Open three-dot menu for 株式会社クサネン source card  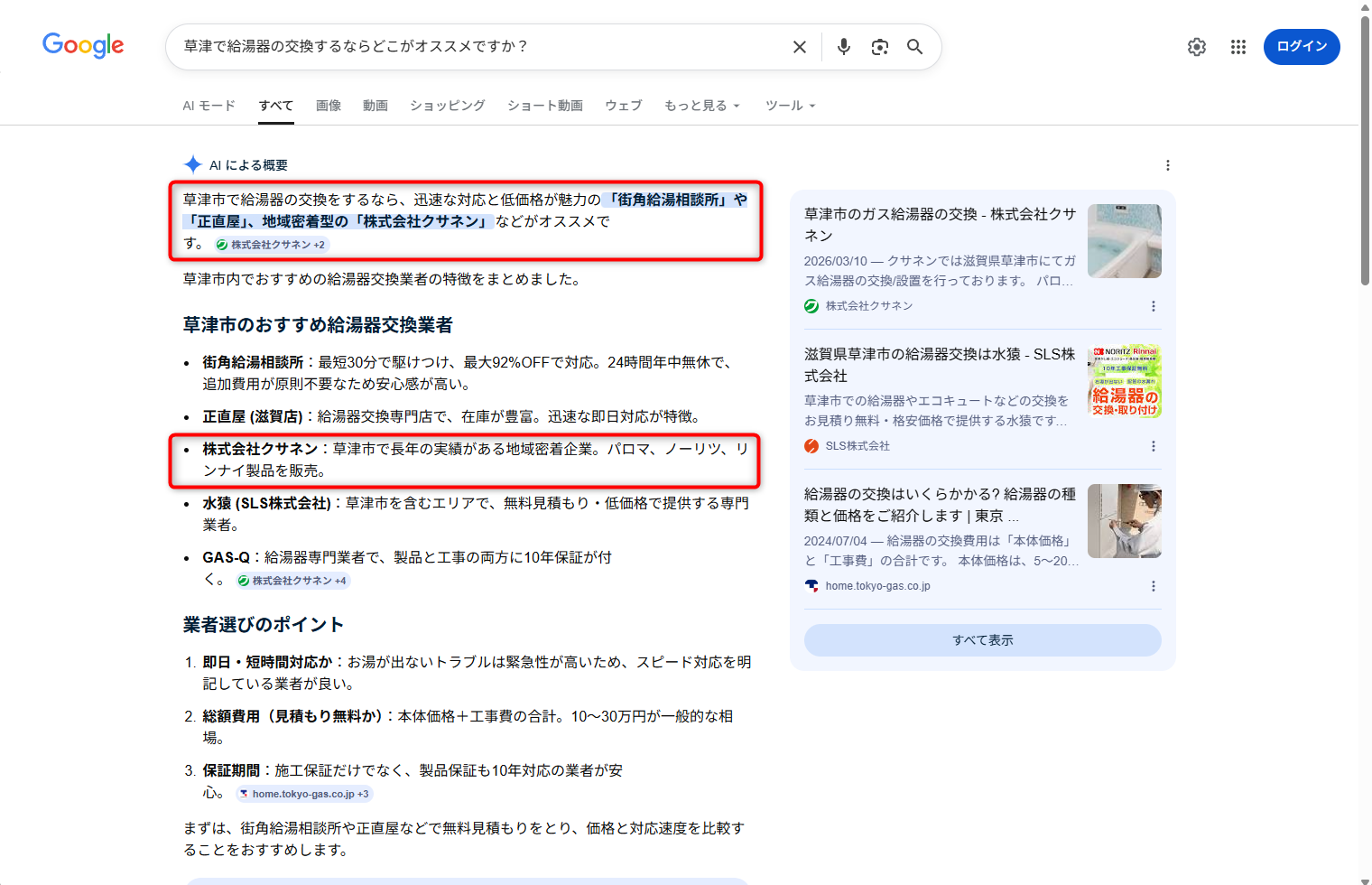(1154, 306)
